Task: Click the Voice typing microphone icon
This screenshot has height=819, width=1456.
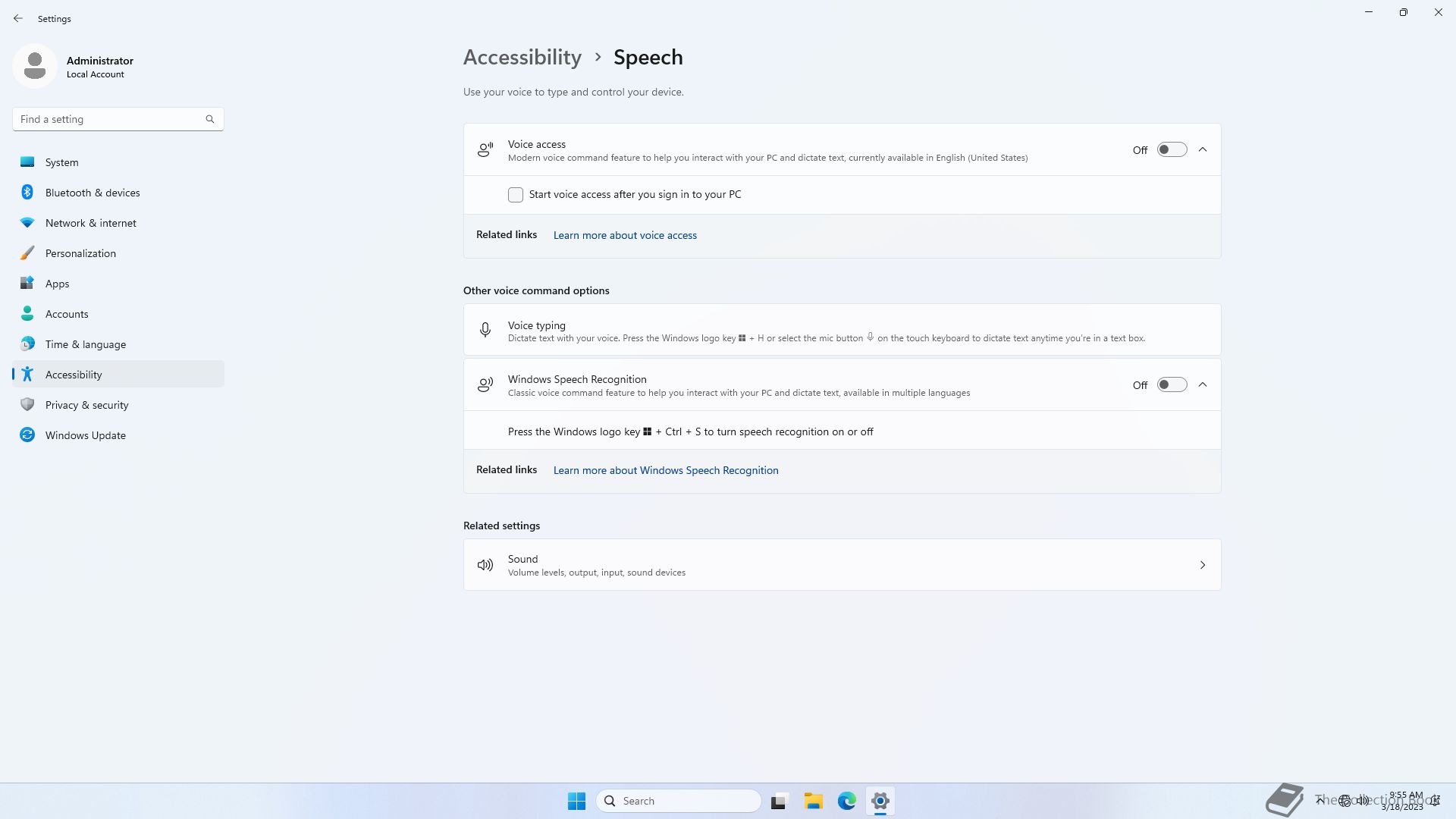Action: [485, 330]
